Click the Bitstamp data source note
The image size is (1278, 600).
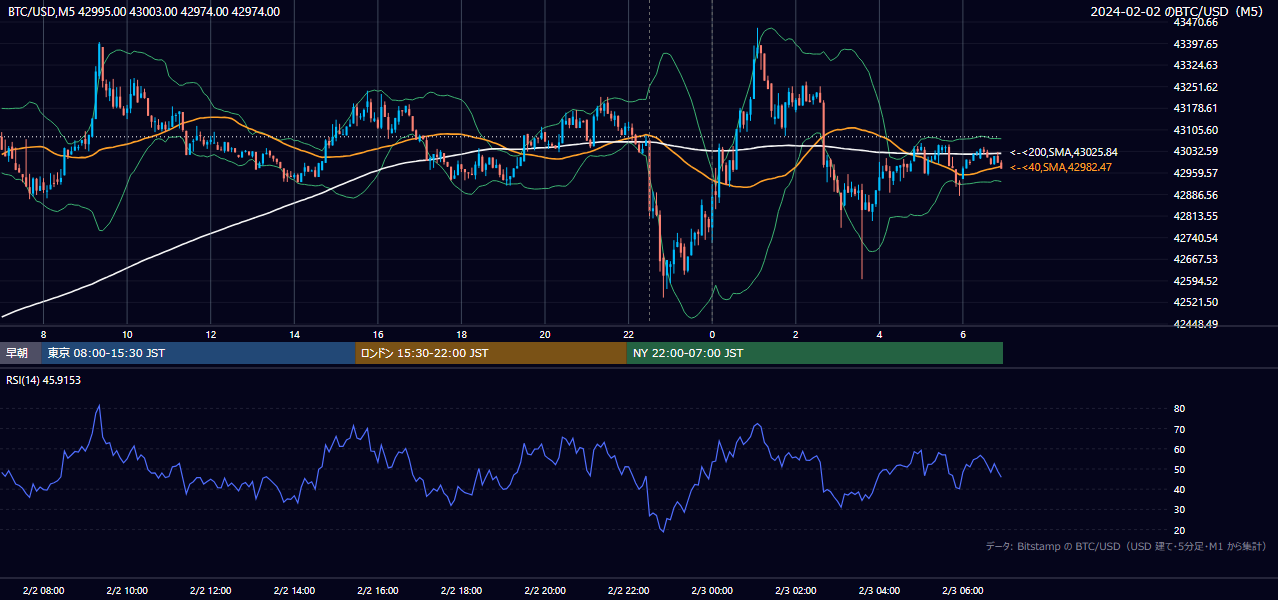[1126, 546]
